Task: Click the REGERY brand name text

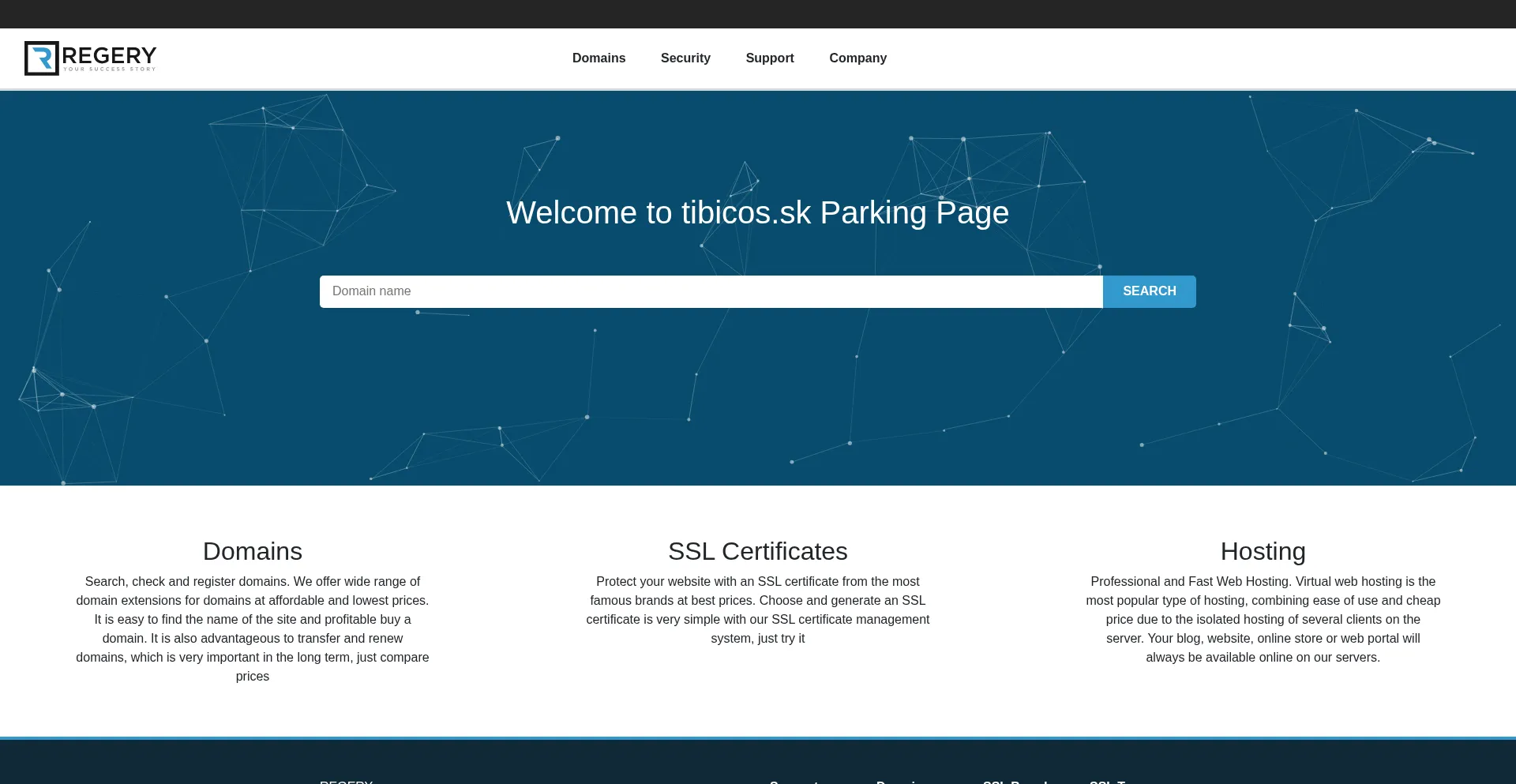Action: [109, 55]
